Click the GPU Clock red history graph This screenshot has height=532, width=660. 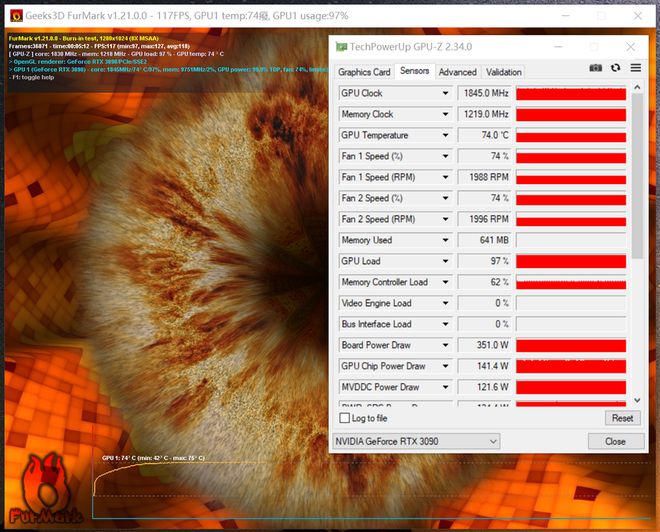click(571, 93)
